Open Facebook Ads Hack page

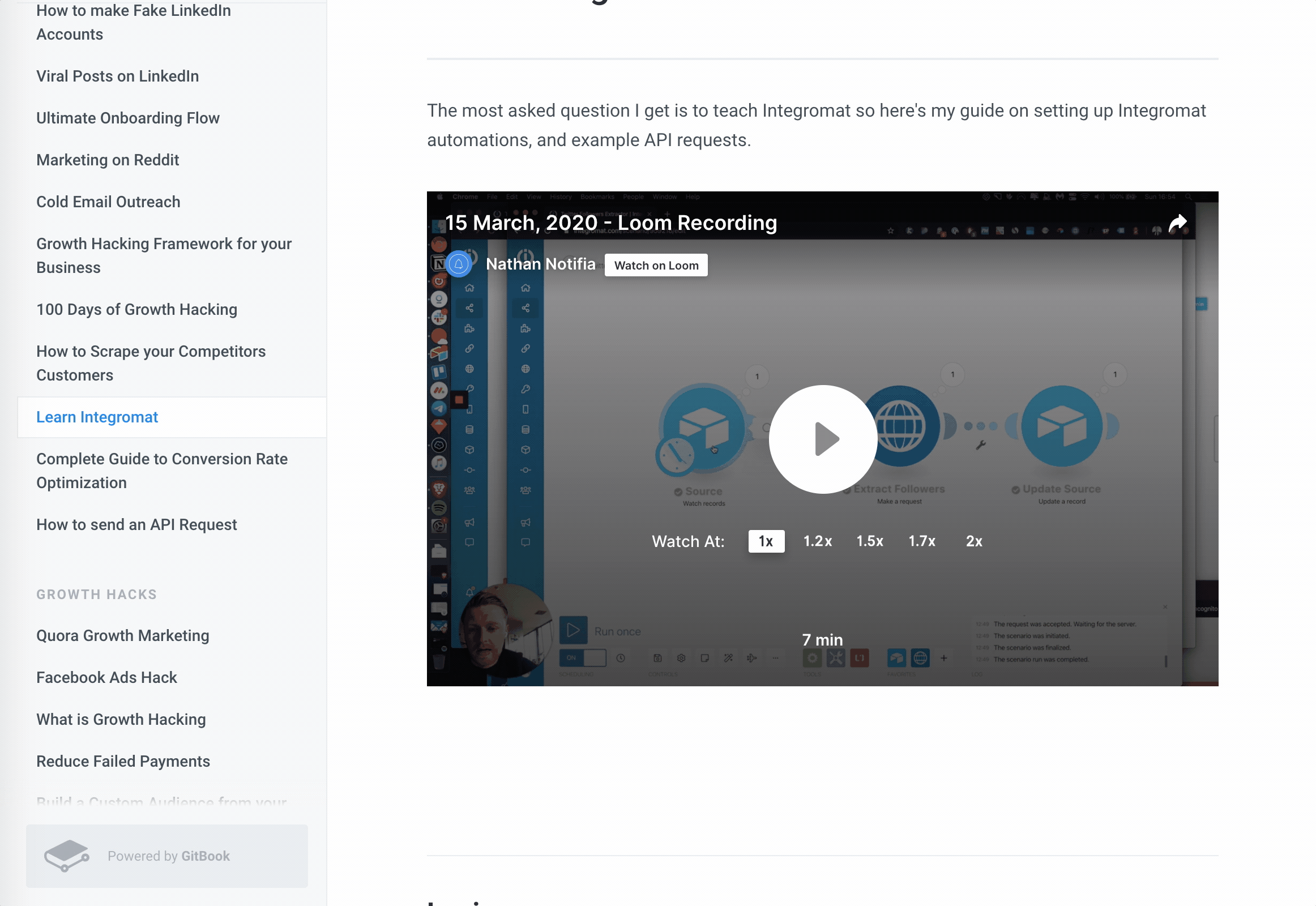[x=106, y=677]
